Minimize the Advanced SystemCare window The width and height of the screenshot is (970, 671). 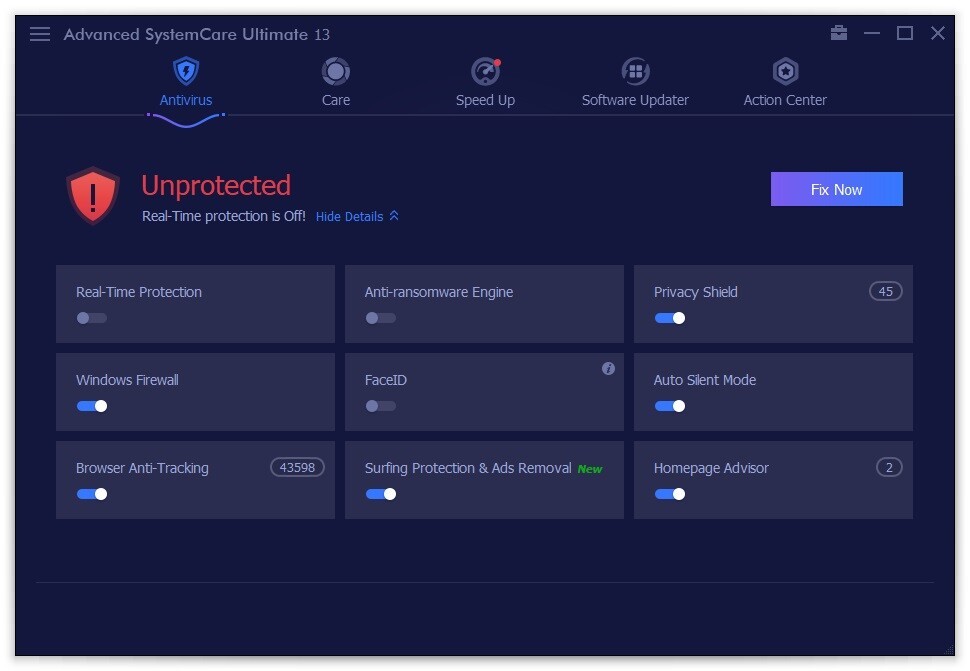(872, 33)
